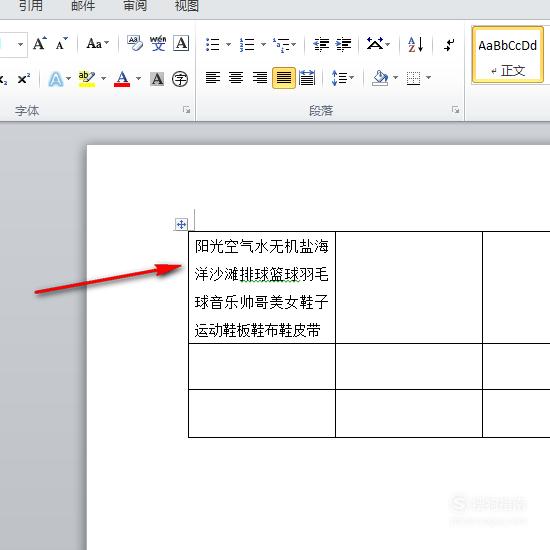Open the Multilevel List dropdown arrow
The width and height of the screenshot is (550, 550).
coord(294,45)
